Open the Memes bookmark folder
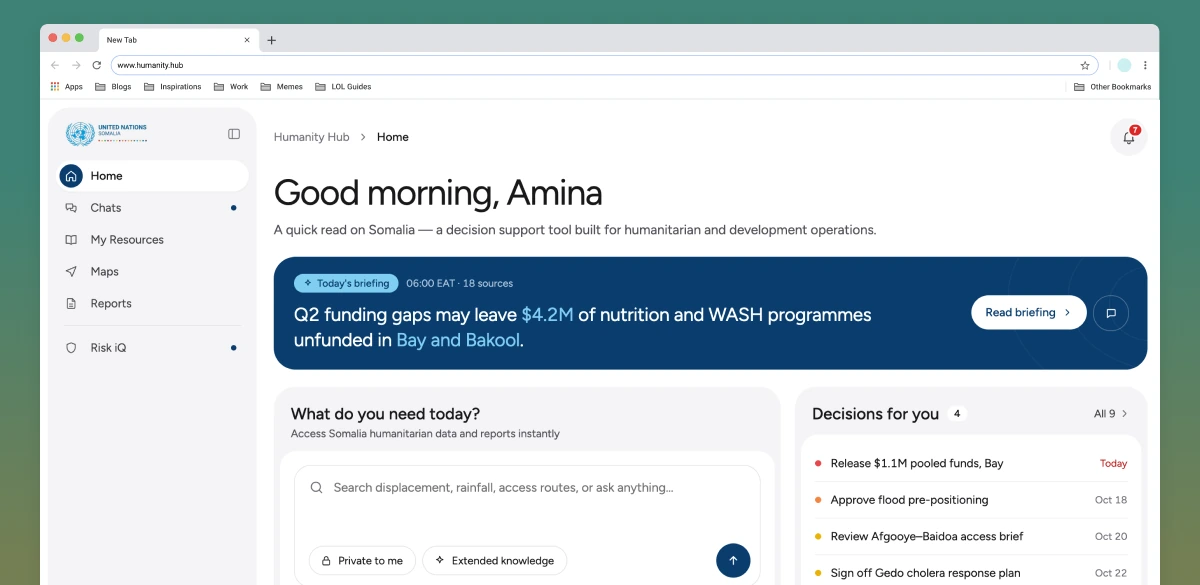Screen dimensions: 1200x585 click(281, 87)
